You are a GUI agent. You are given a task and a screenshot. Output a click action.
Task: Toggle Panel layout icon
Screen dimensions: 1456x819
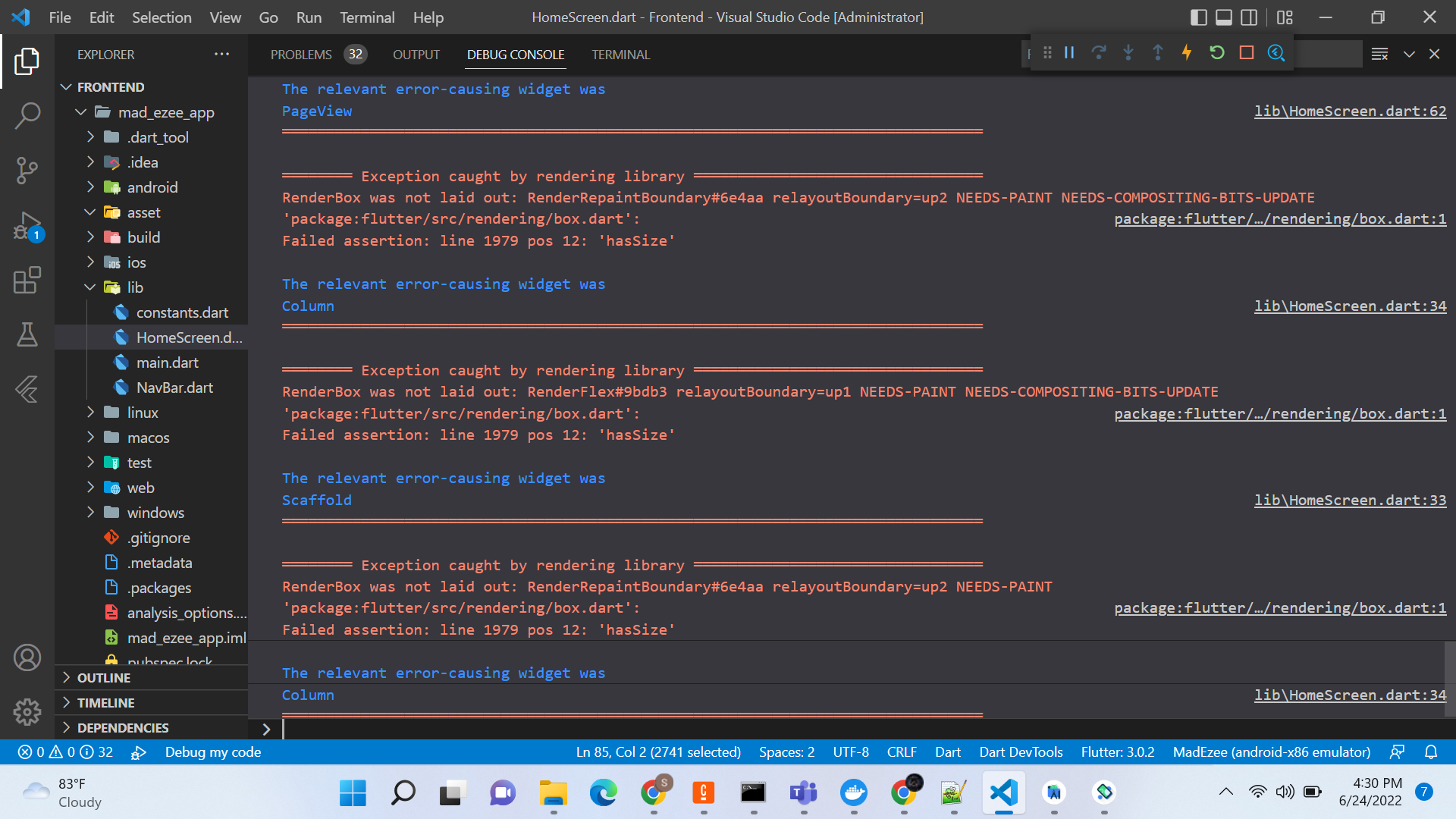click(x=1224, y=17)
